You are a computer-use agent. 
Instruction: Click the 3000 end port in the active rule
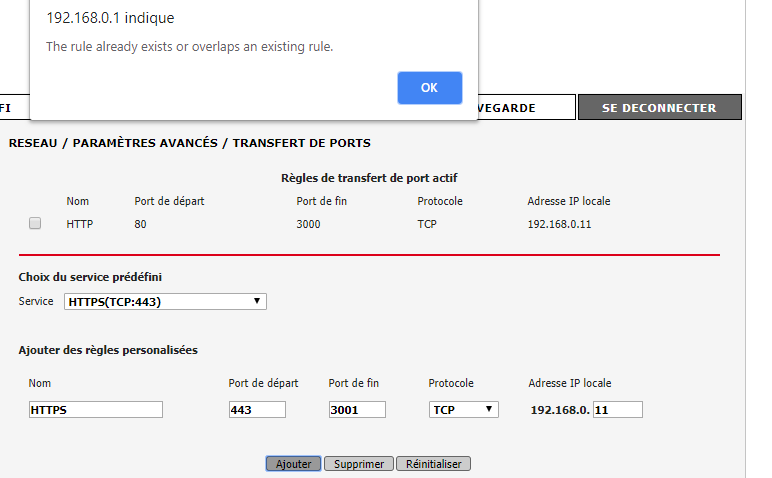coord(308,224)
